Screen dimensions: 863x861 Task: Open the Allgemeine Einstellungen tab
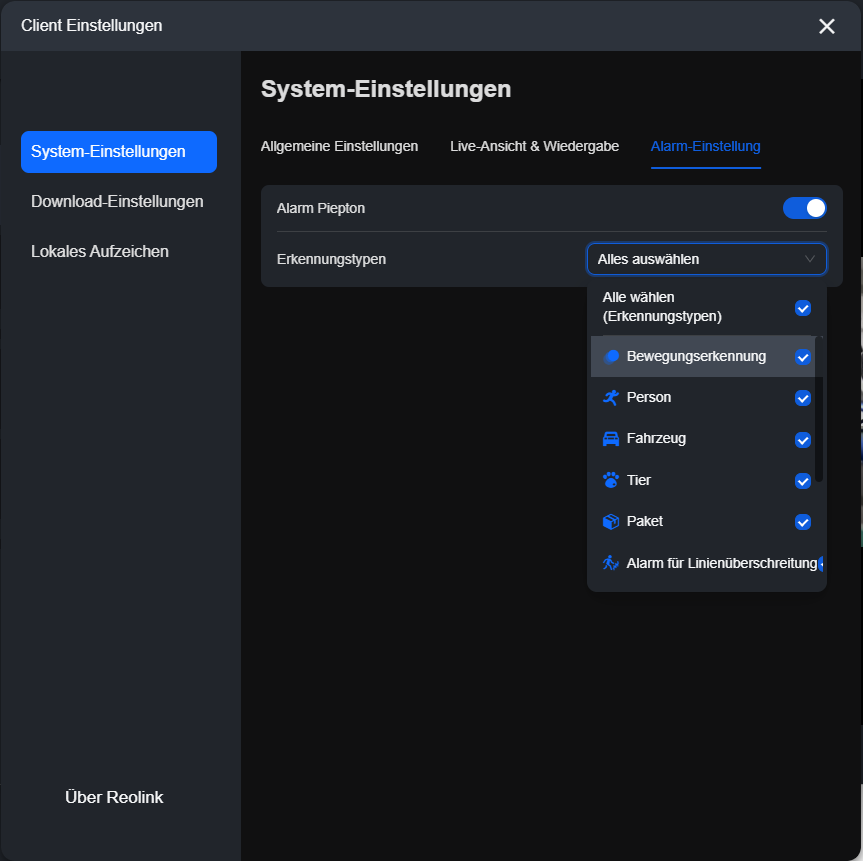[339, 146]
